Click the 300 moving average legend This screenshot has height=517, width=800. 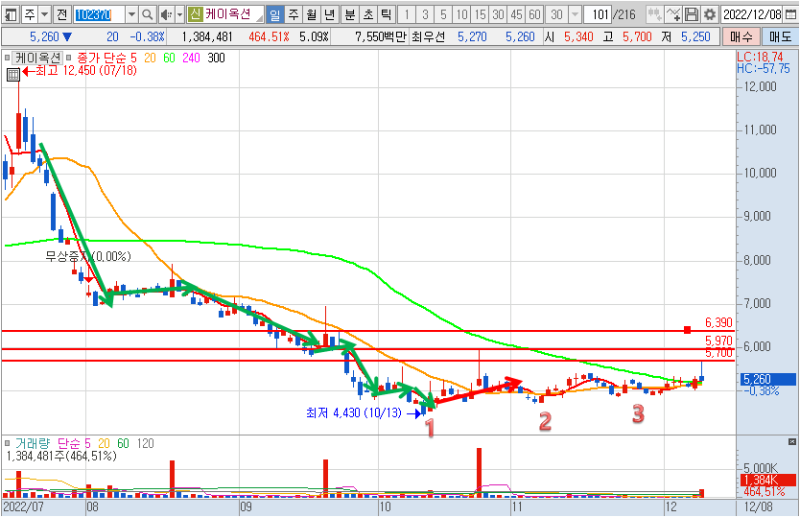tap(216, 58)
